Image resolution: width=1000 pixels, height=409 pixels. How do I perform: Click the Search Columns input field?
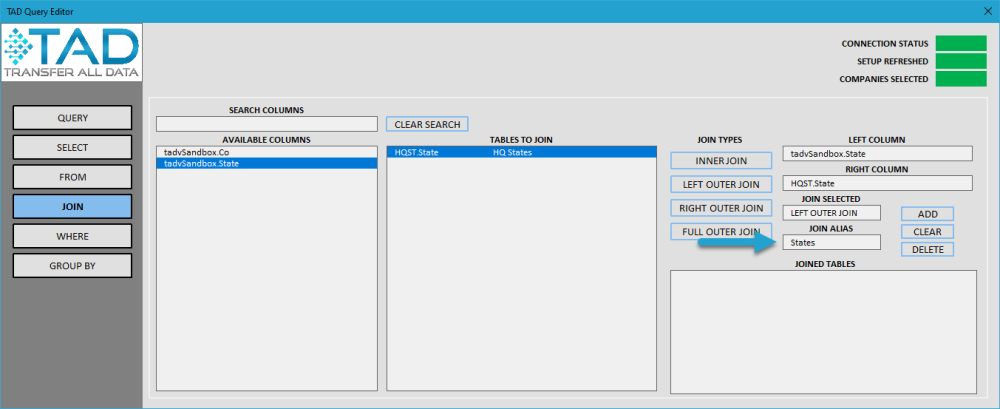tap(267, 124)
